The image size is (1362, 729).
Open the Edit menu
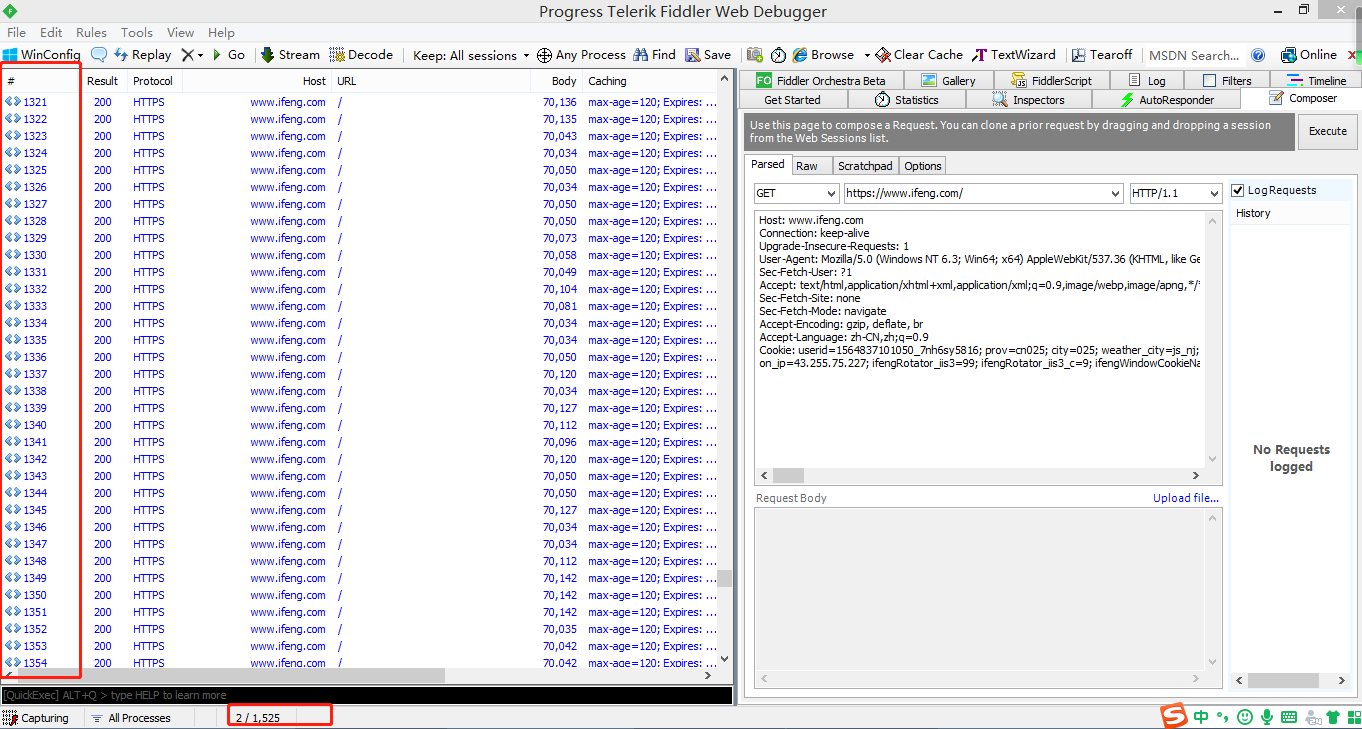(x=51, y=32)
